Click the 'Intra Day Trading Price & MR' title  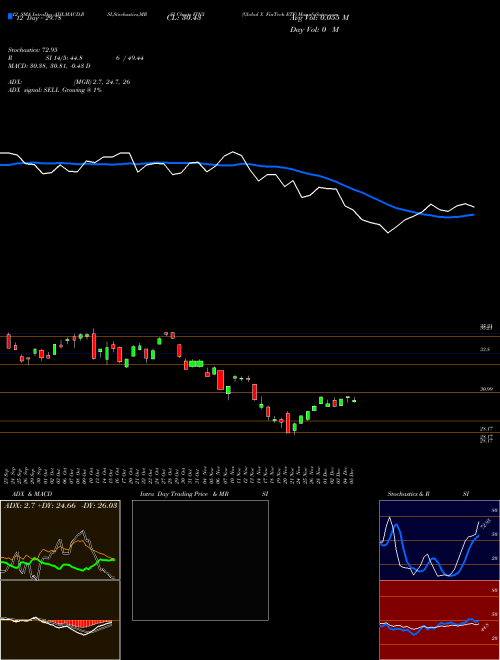coord(184,494)
